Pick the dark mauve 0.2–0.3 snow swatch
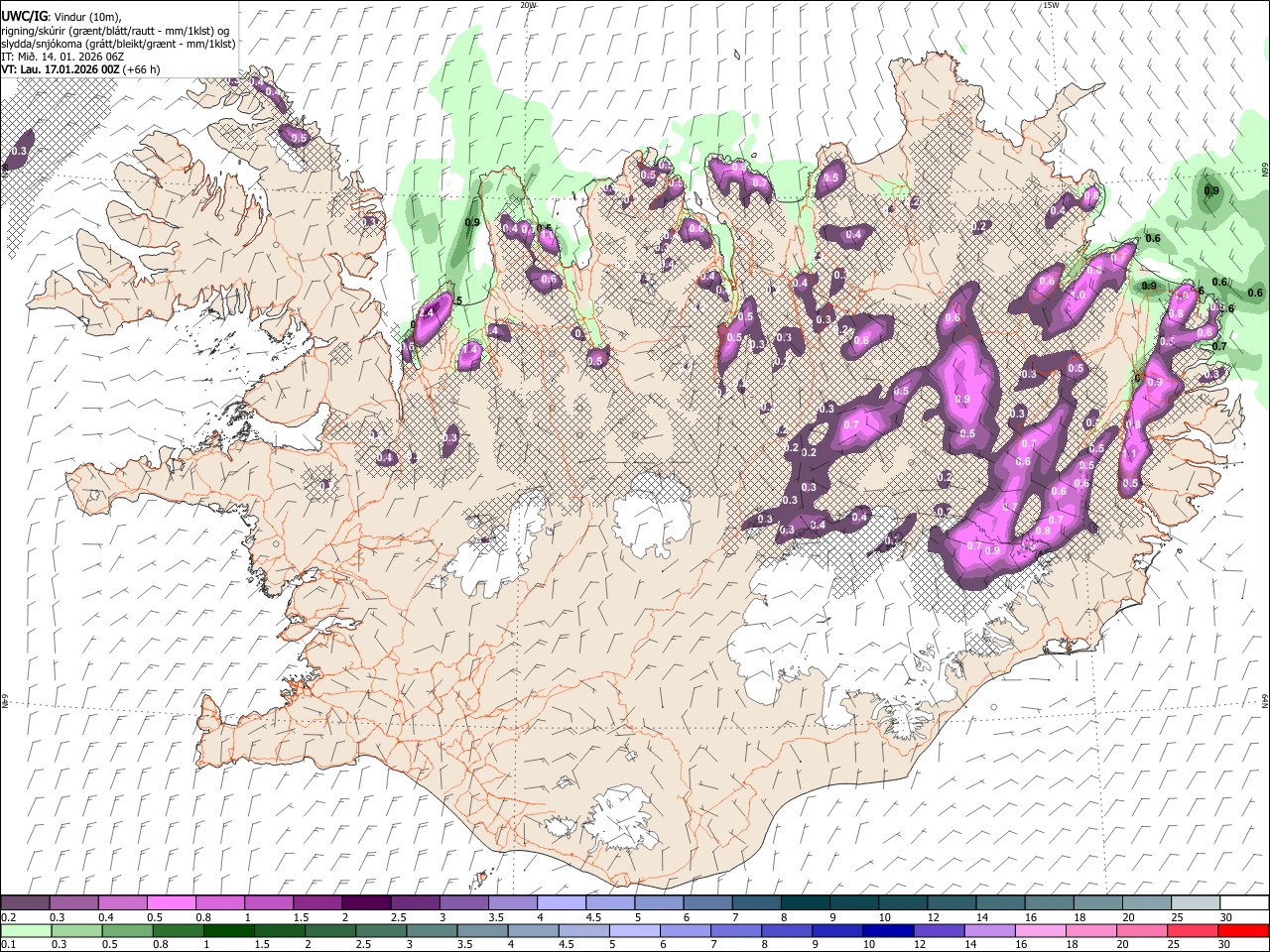This screenshot has height=952, width=1270. click(x=25, y=902)
